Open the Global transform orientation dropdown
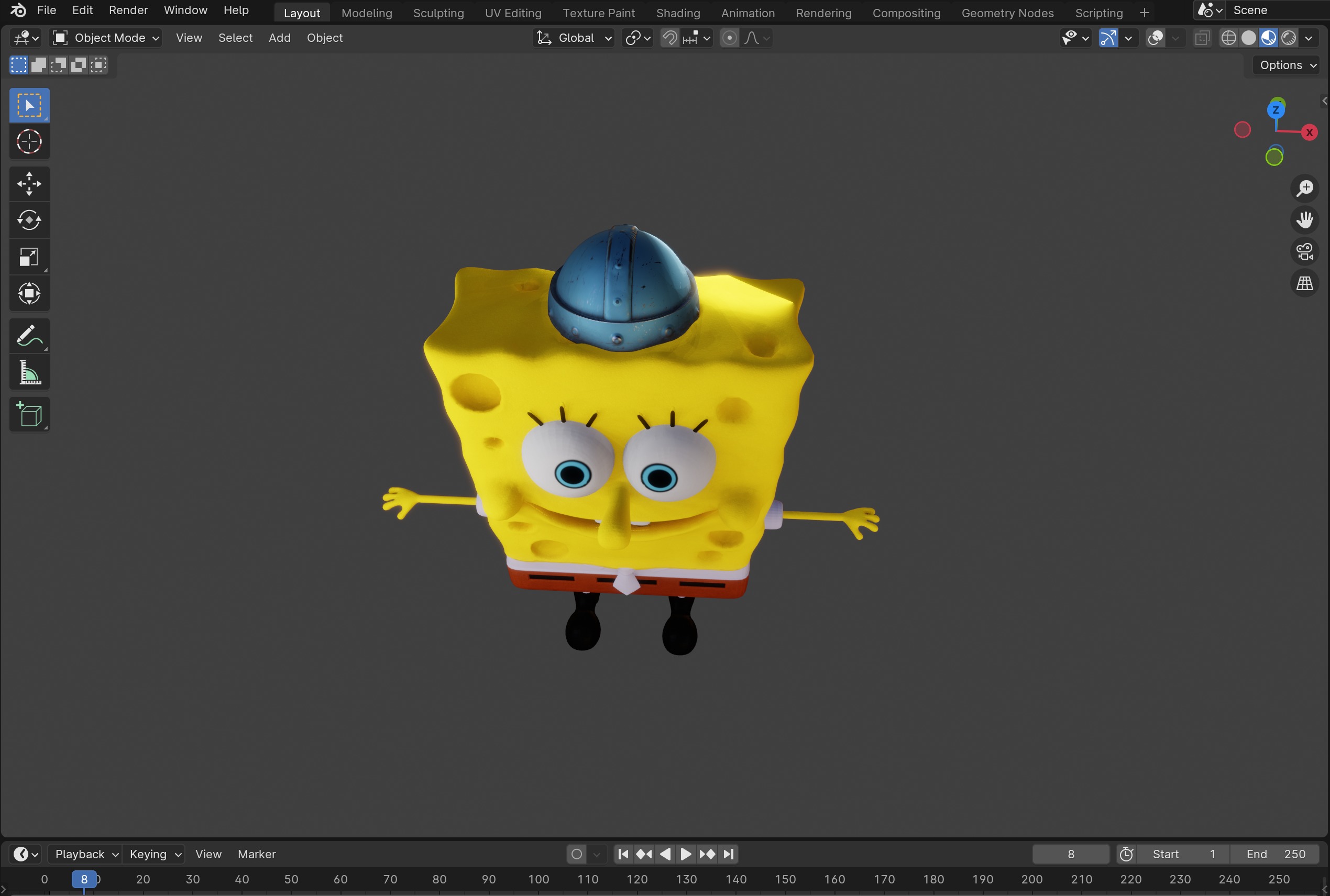 tap(574, 38)
